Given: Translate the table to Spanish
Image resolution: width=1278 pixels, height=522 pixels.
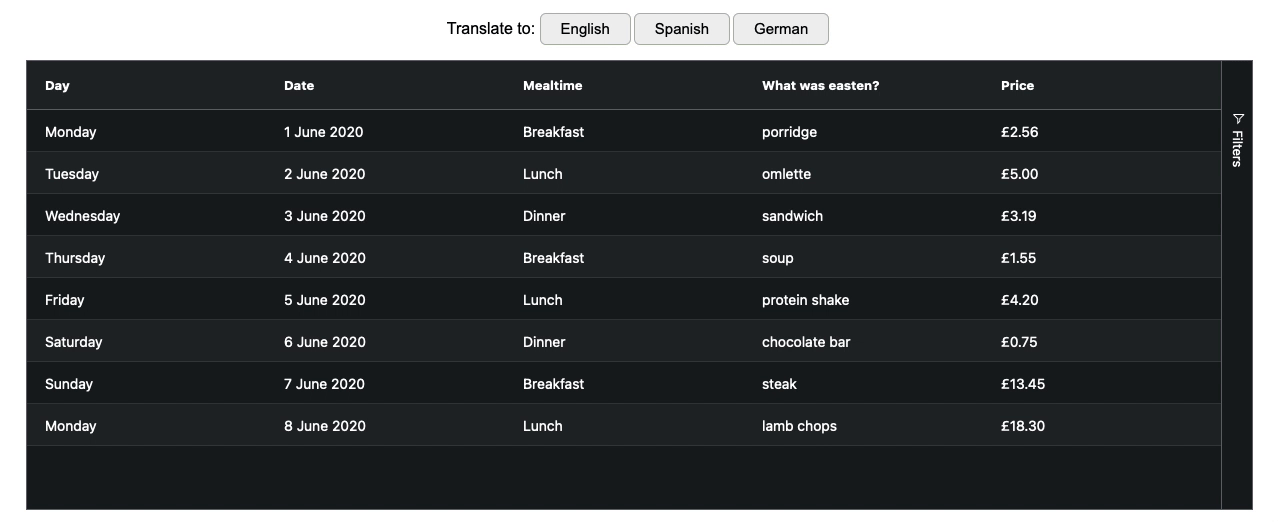Looking at the screenshot, I should pos(682,29).
